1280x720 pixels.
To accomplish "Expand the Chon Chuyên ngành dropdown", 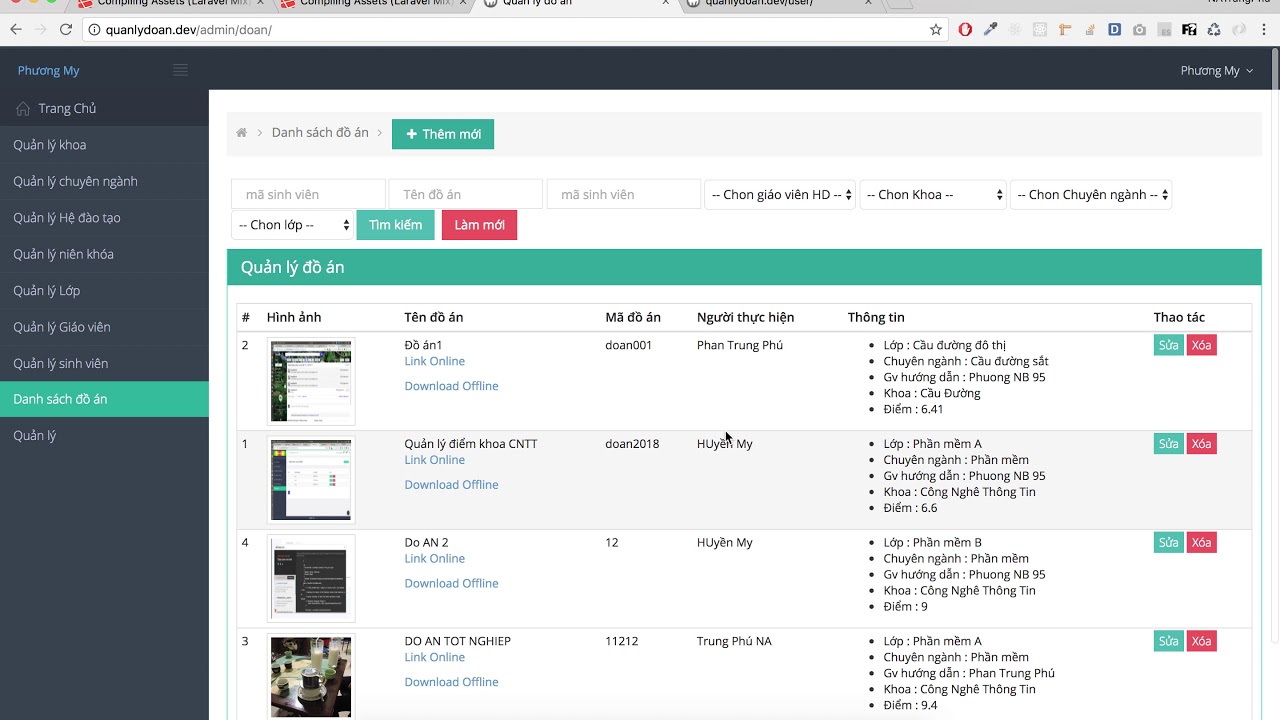I will (1091, 195).
